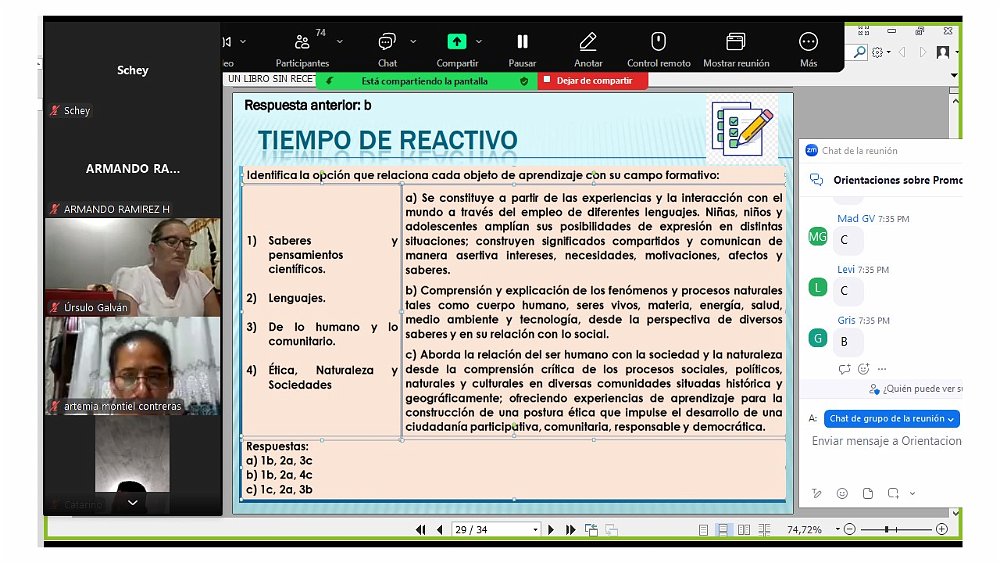
Task: Click the green Compartir share icon
Action: click(x=456, y=42)
